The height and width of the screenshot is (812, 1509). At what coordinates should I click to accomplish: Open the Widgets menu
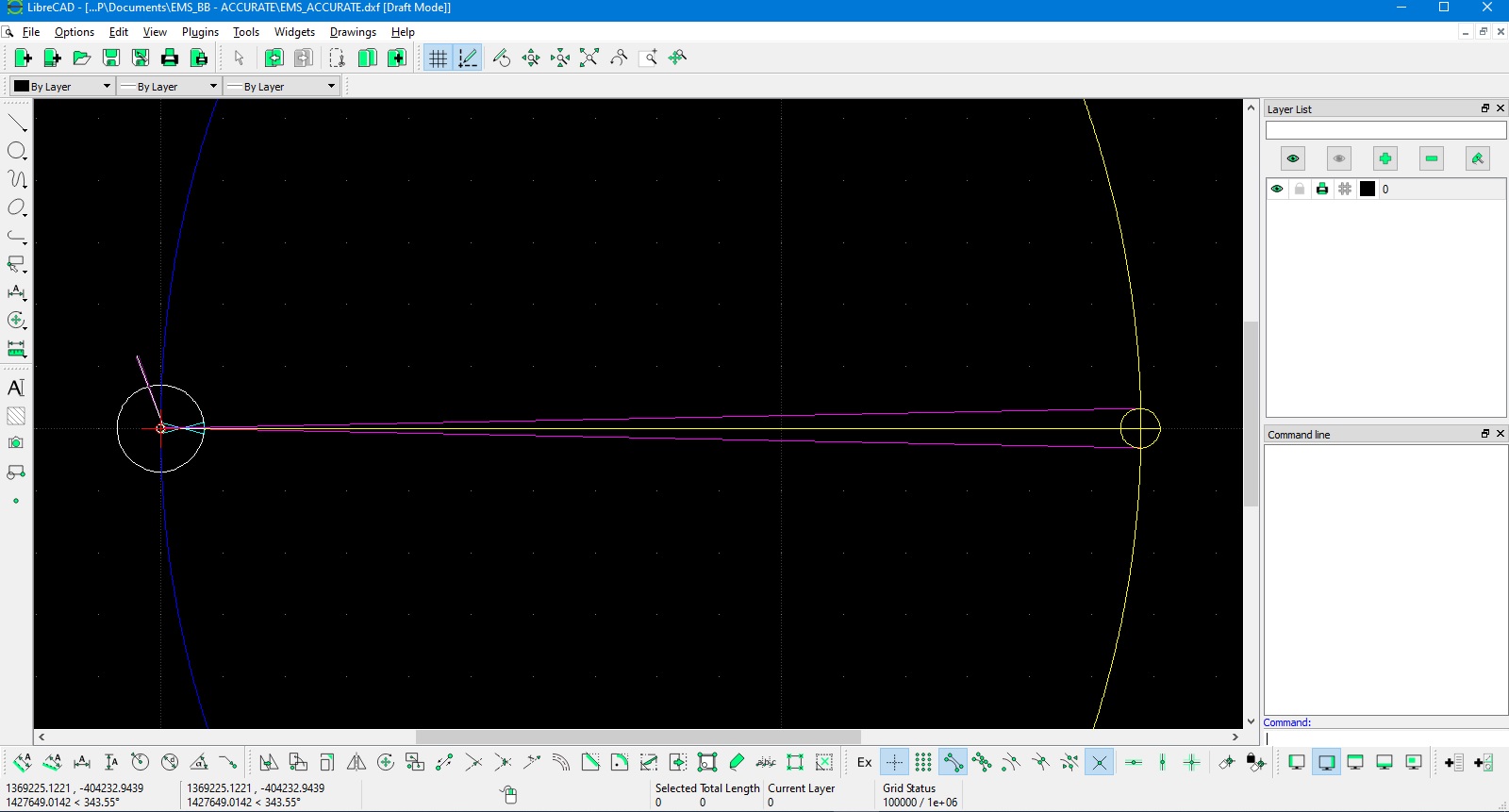(x=294, y=31)
